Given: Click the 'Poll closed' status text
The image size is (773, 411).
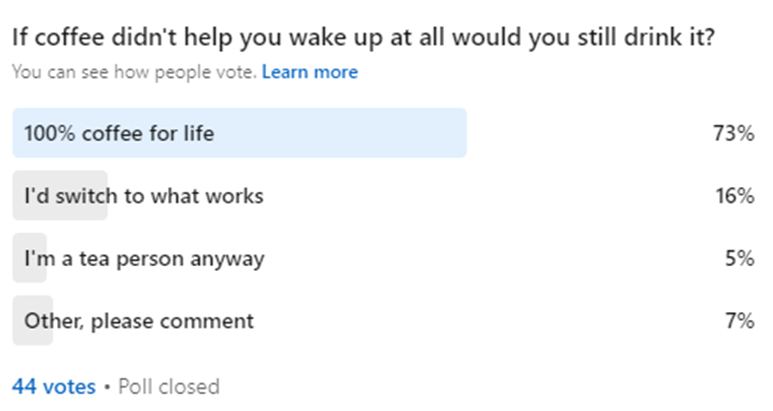Looking at the screenshot, I should click(168, 386).
